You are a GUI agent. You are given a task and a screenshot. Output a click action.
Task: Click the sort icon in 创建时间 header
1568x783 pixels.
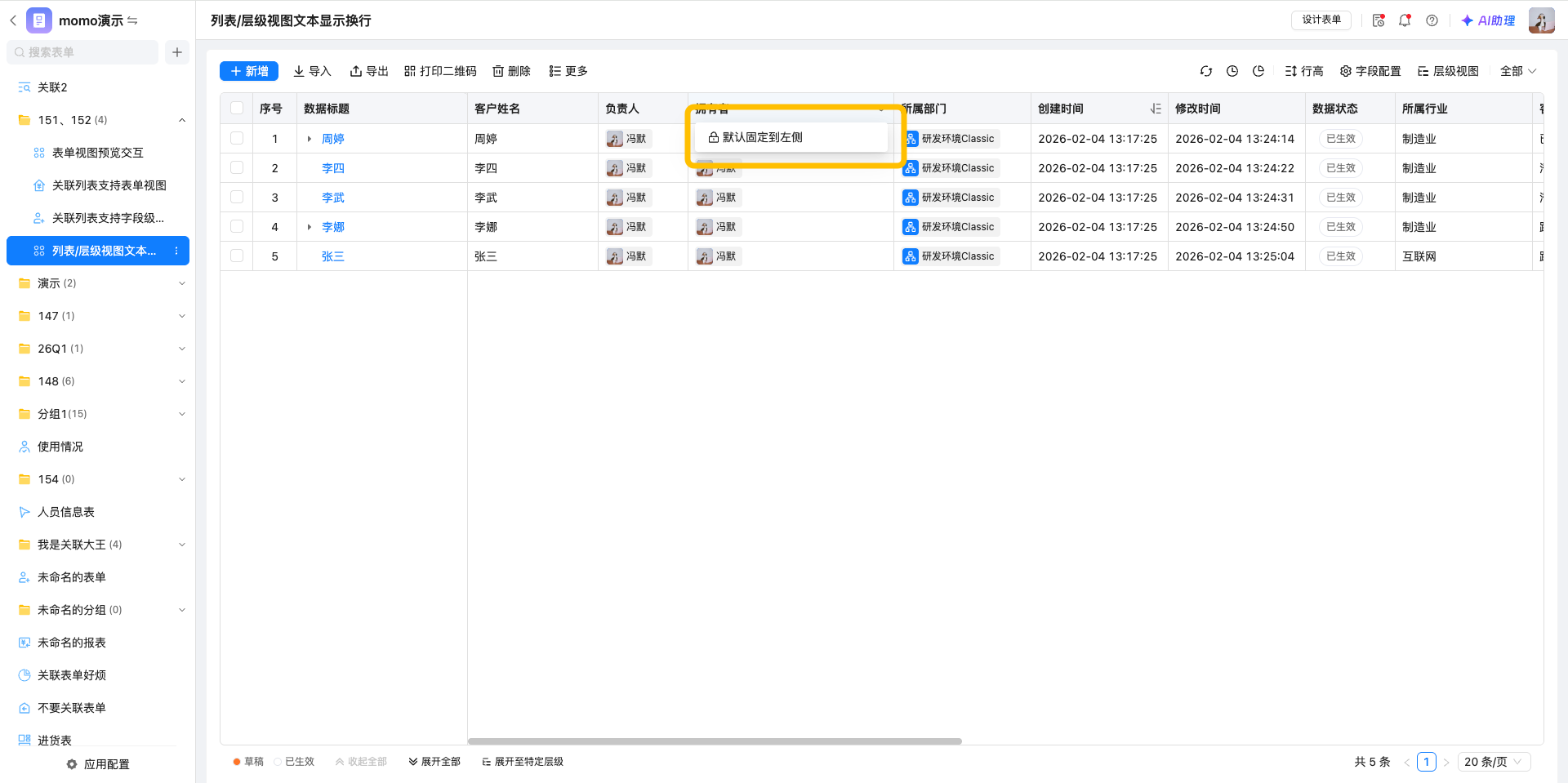[1155, 109]
